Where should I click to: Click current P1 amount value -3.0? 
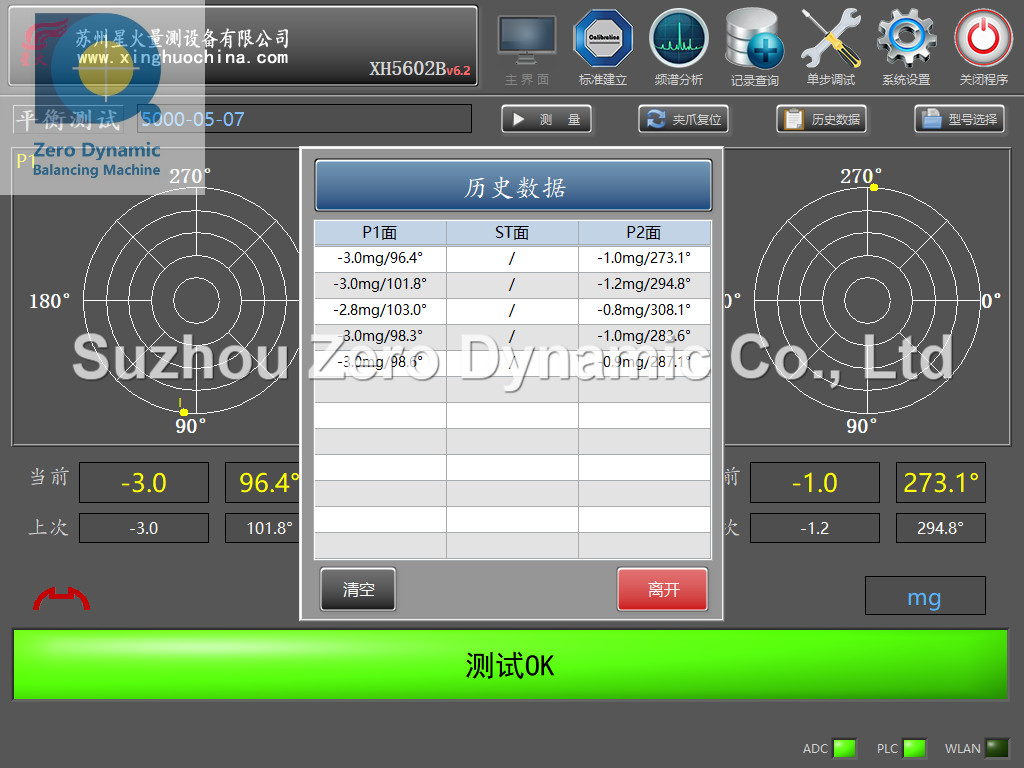[144, 483]
